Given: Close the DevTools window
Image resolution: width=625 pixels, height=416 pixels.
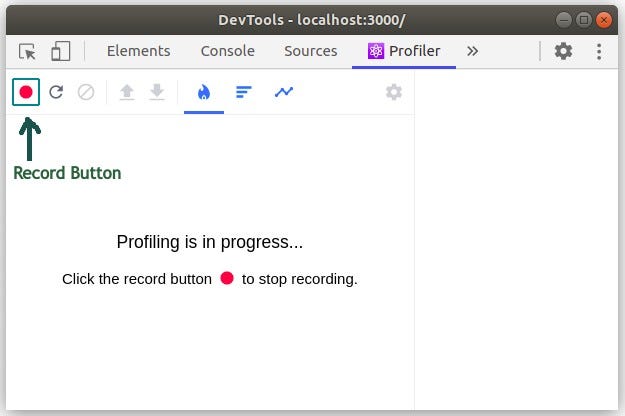Looking at the screenshot, I should (x=604, y=20).
